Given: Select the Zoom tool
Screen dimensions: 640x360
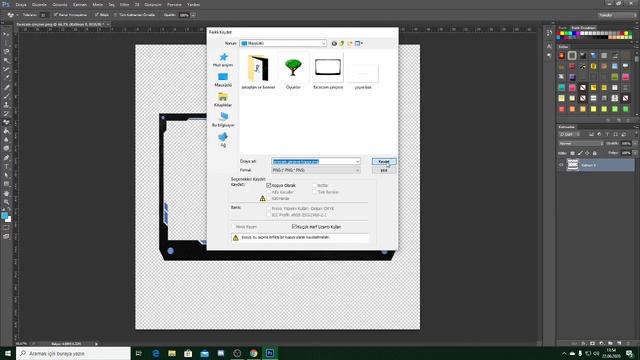Looking at the screenshot, I should pyautogui.click(x=6, y=202).
